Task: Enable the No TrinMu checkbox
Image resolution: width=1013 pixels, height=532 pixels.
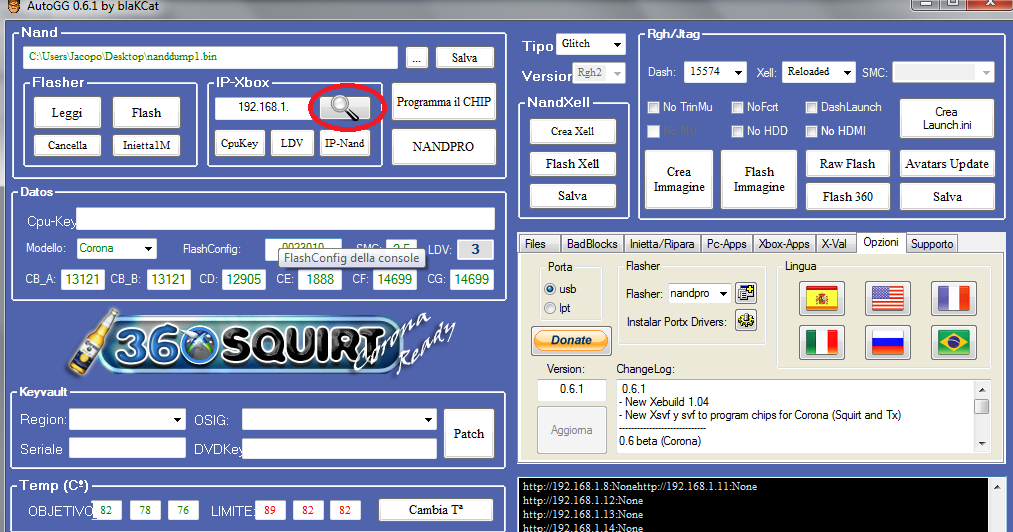Action: click(653, 107)
